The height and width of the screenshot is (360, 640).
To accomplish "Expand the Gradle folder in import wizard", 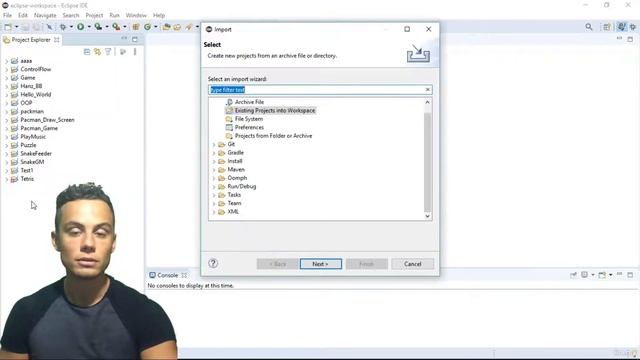I will (x=214, y=153).
